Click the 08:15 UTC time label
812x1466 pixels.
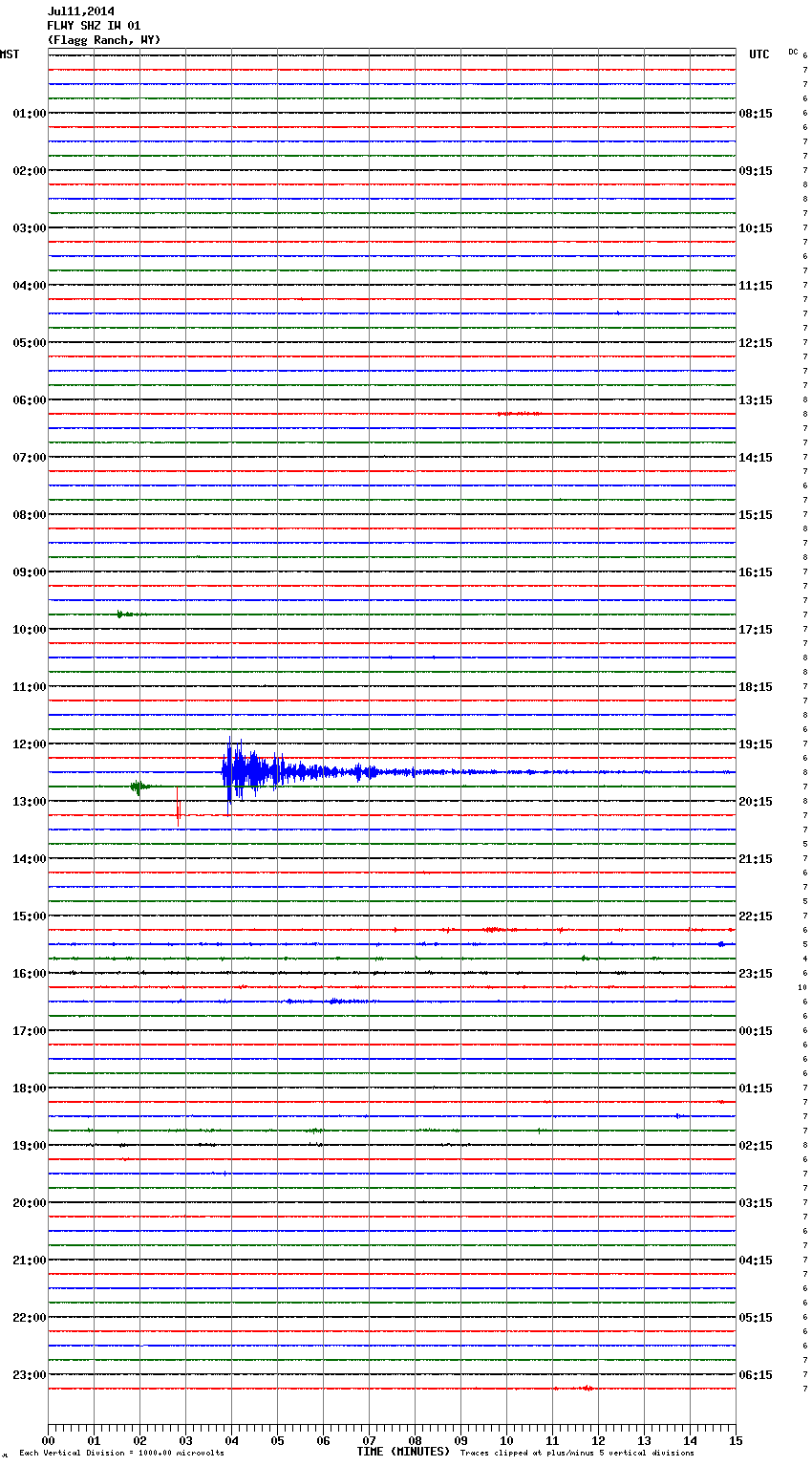pos(756,114)
